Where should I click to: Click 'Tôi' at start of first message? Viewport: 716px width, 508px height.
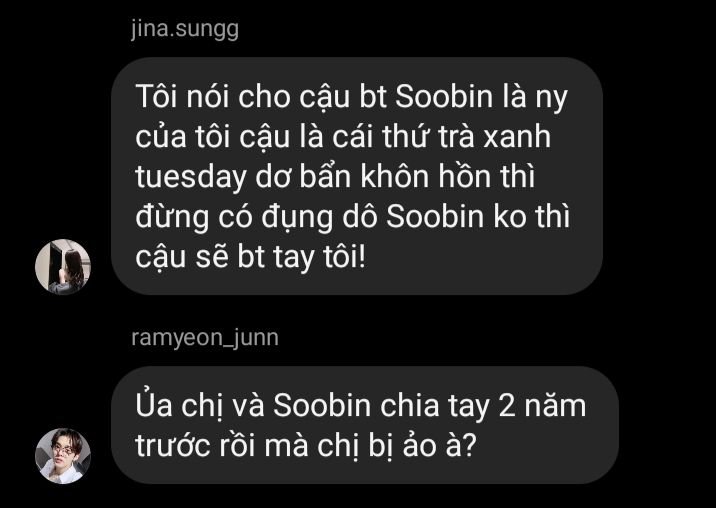click(156, 96)
